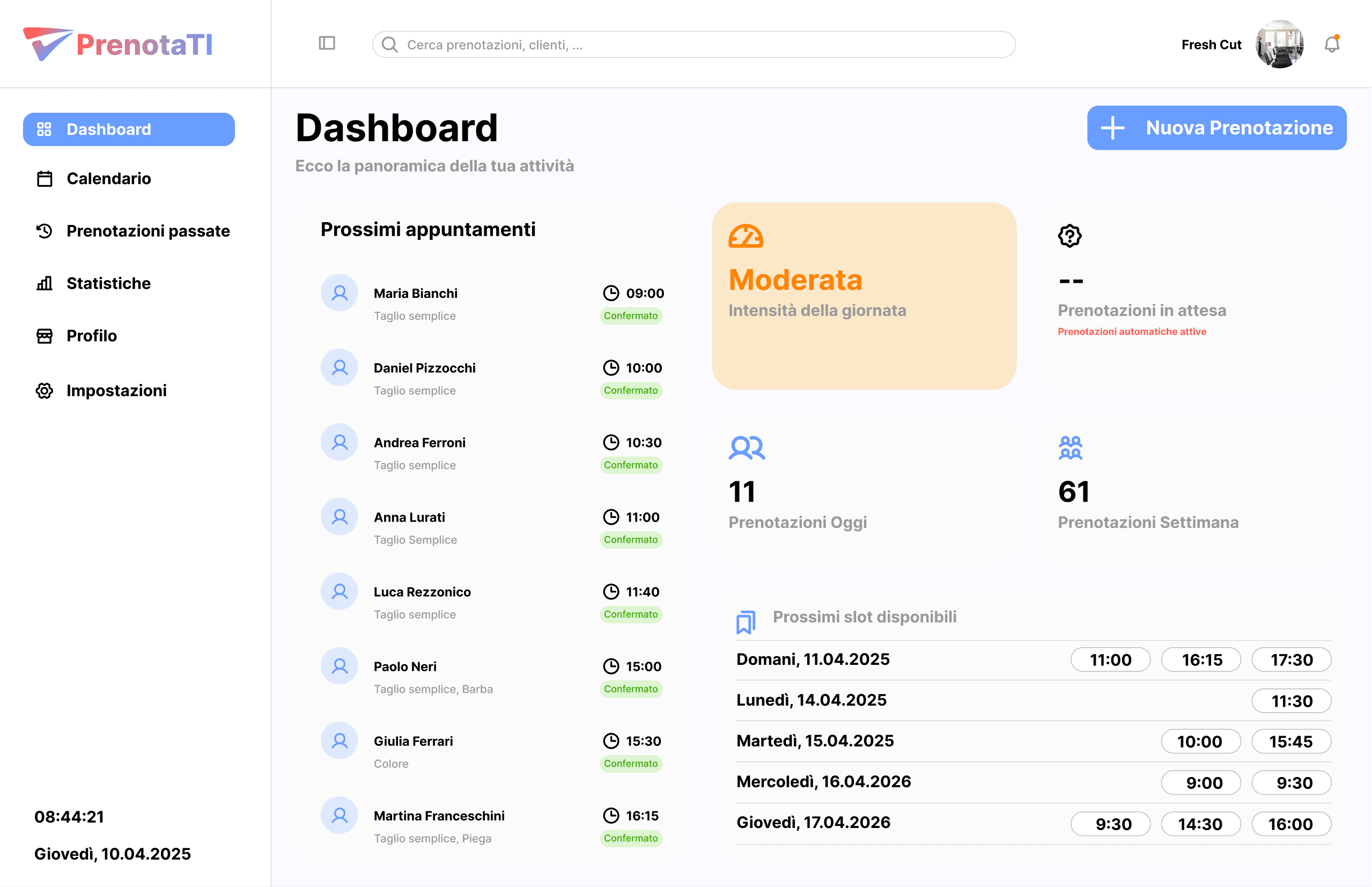Open the Profilo section
This screenshot has width=1372, height=887.
(x=91, y=336)
